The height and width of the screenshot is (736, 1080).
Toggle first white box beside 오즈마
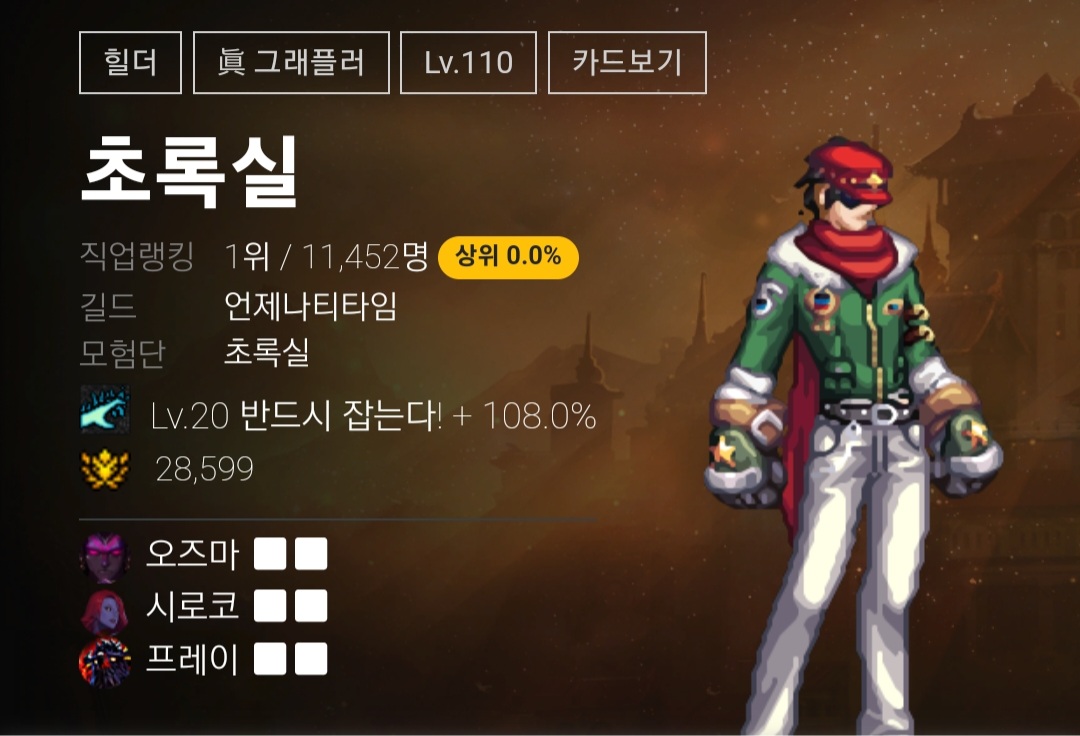270,554
